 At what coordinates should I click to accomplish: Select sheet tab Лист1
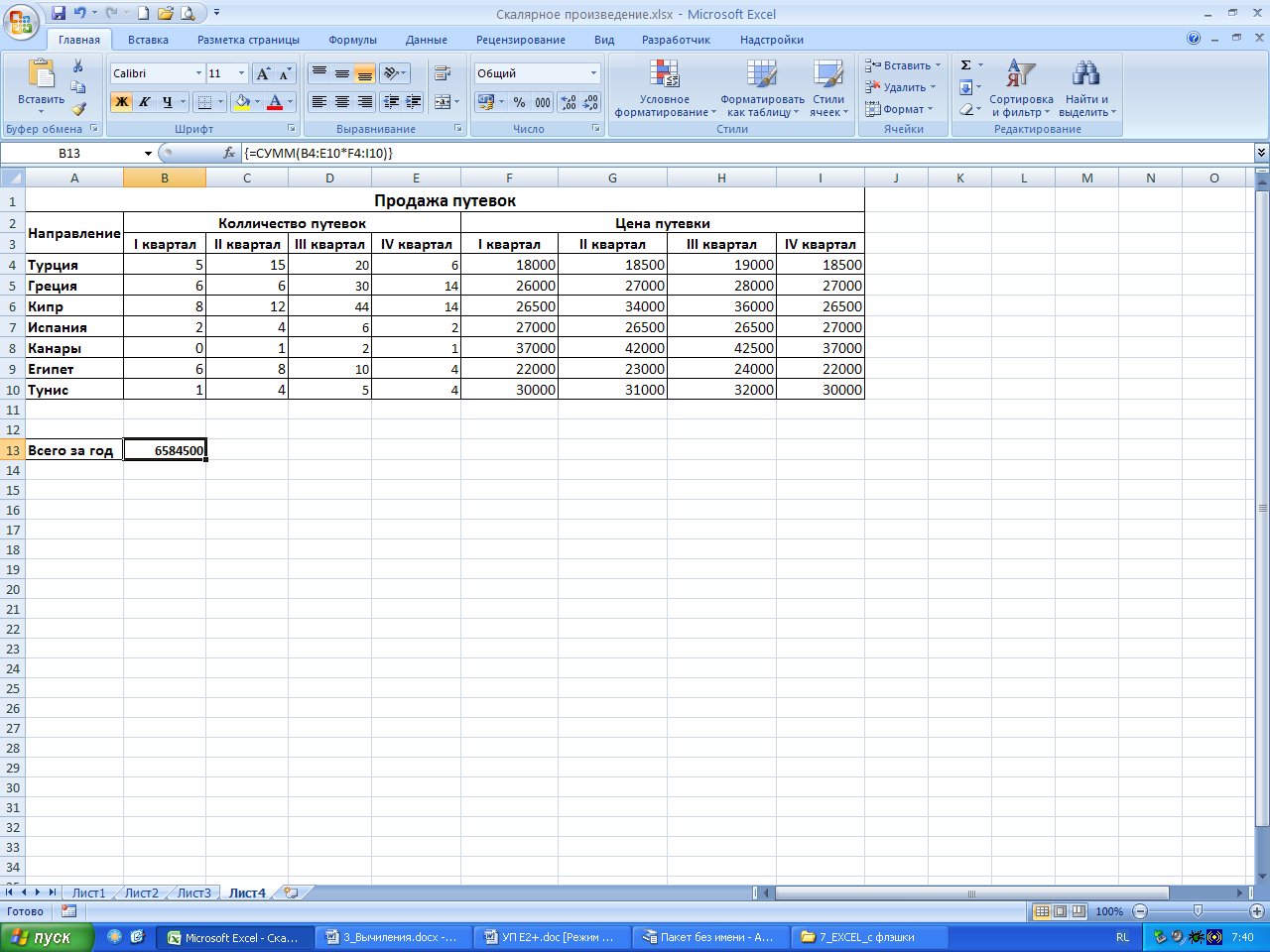pos(88,892)
